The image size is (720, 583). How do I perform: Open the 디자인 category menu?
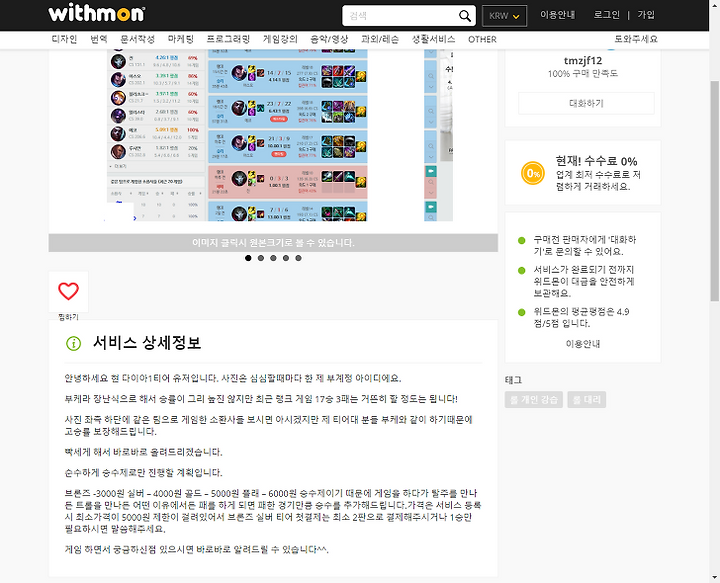[64, 39]
